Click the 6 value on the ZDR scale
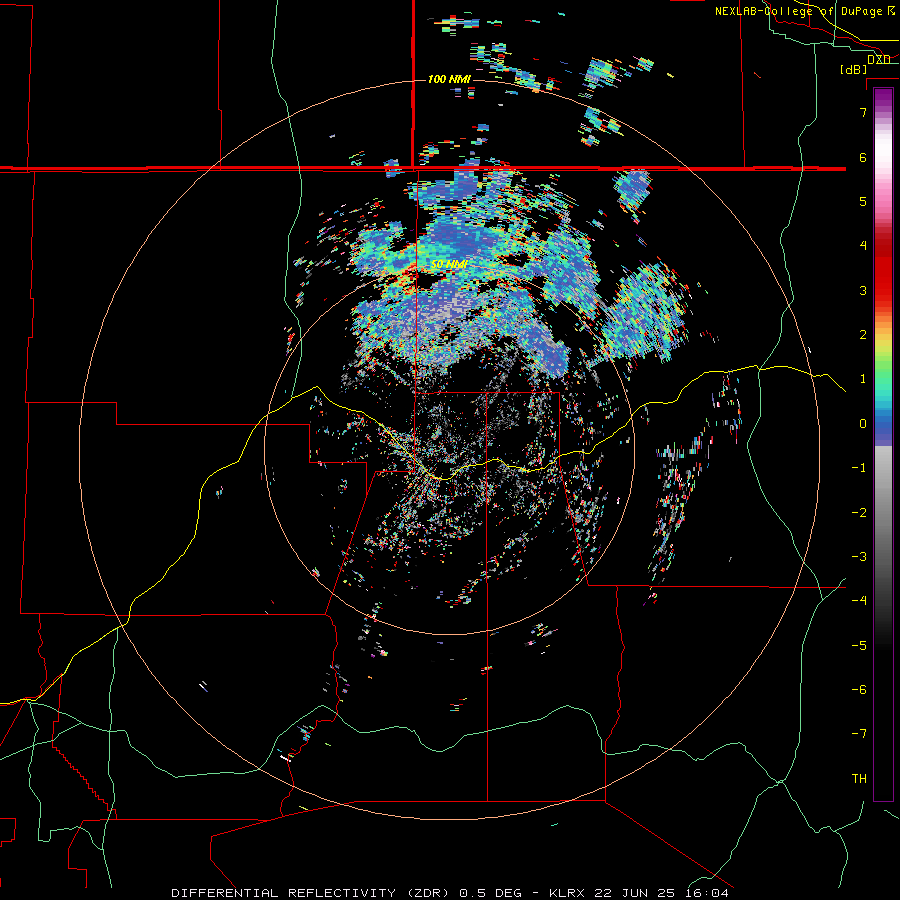Image resolution: width=900 pixels, height=900 pixels. [863, 157]
